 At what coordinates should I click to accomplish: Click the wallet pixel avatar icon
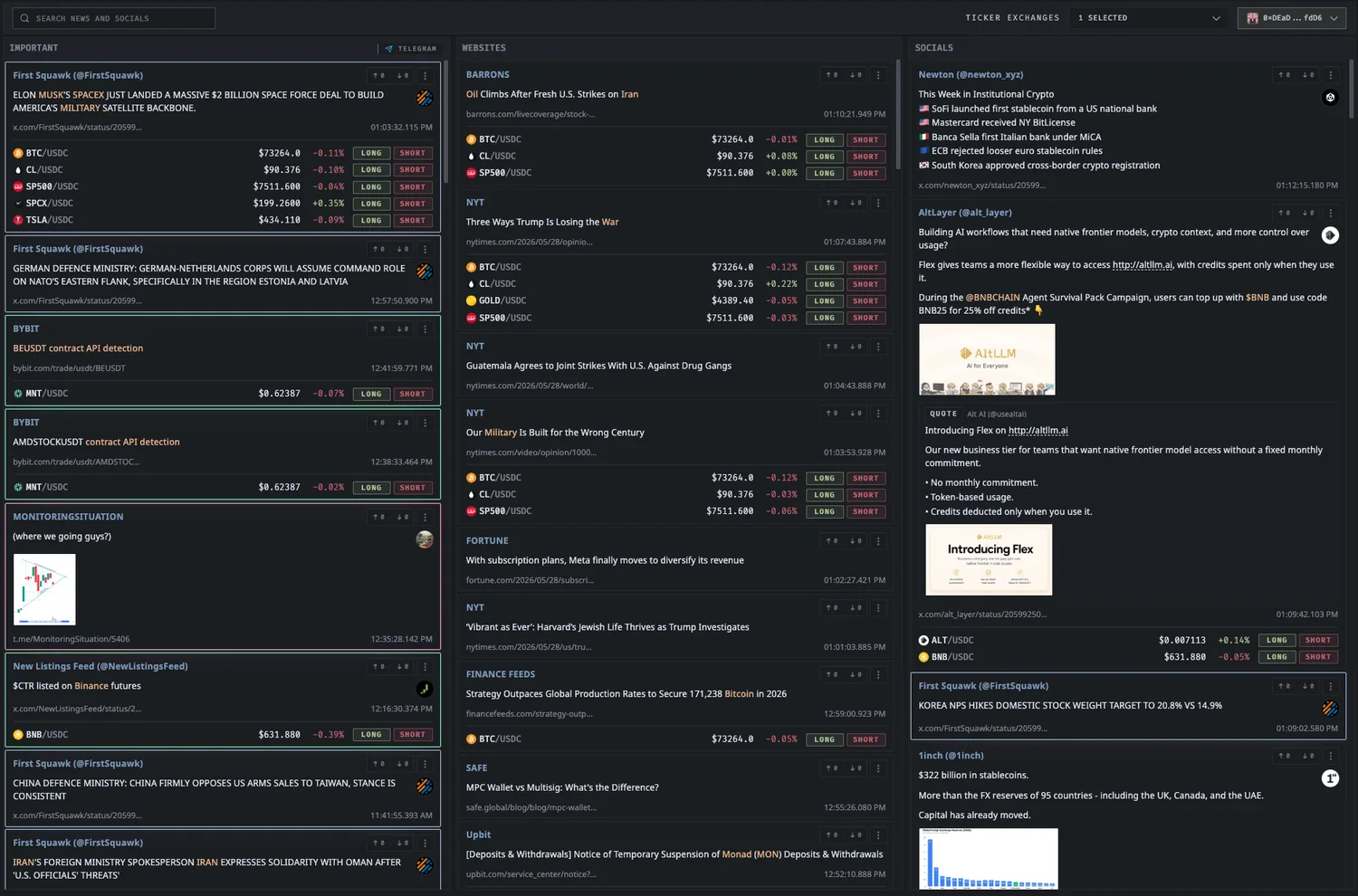pos(1252,18)
